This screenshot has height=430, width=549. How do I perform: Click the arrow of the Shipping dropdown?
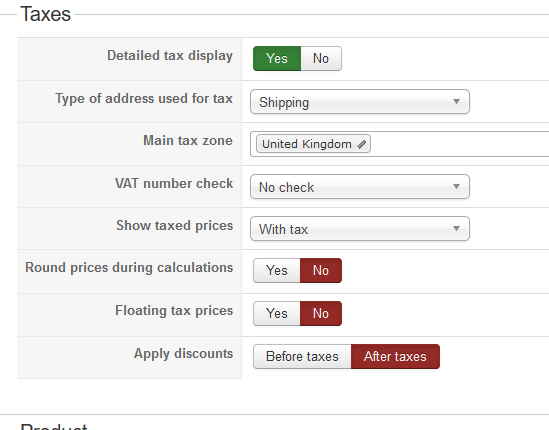tap(456, 102)
